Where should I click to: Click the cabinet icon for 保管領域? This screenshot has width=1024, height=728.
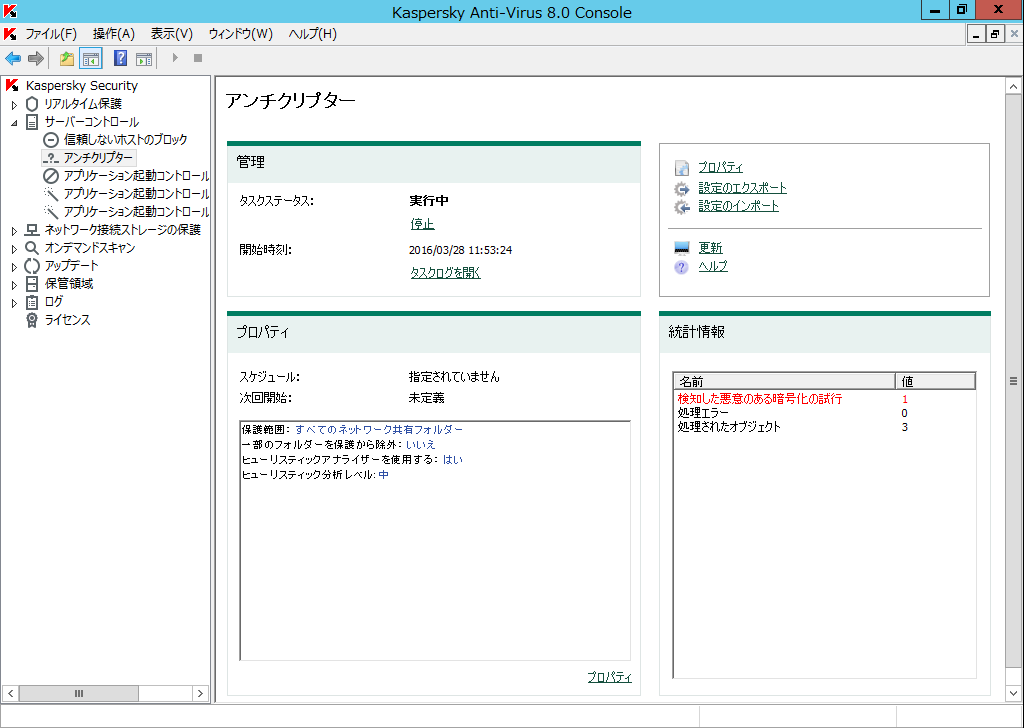[32, 284]
